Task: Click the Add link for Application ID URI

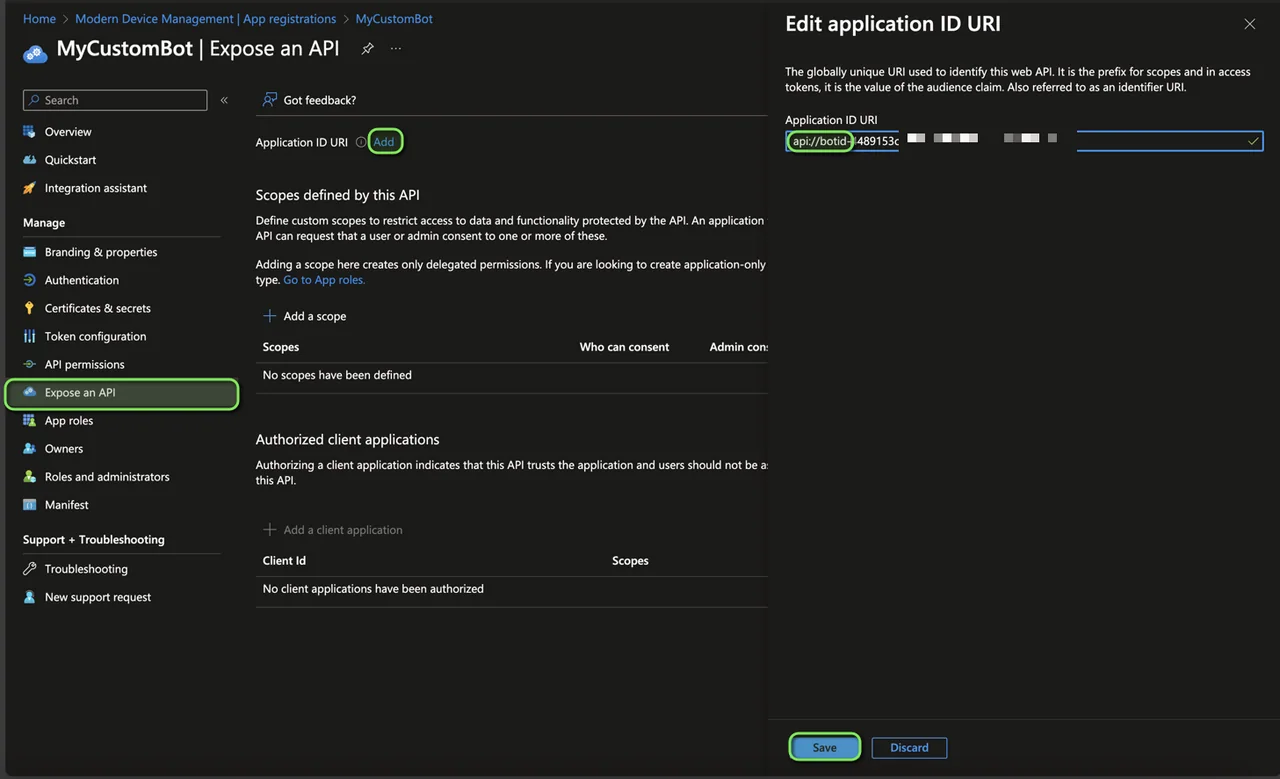Action: pyautogui.click(x=384, y=142)
